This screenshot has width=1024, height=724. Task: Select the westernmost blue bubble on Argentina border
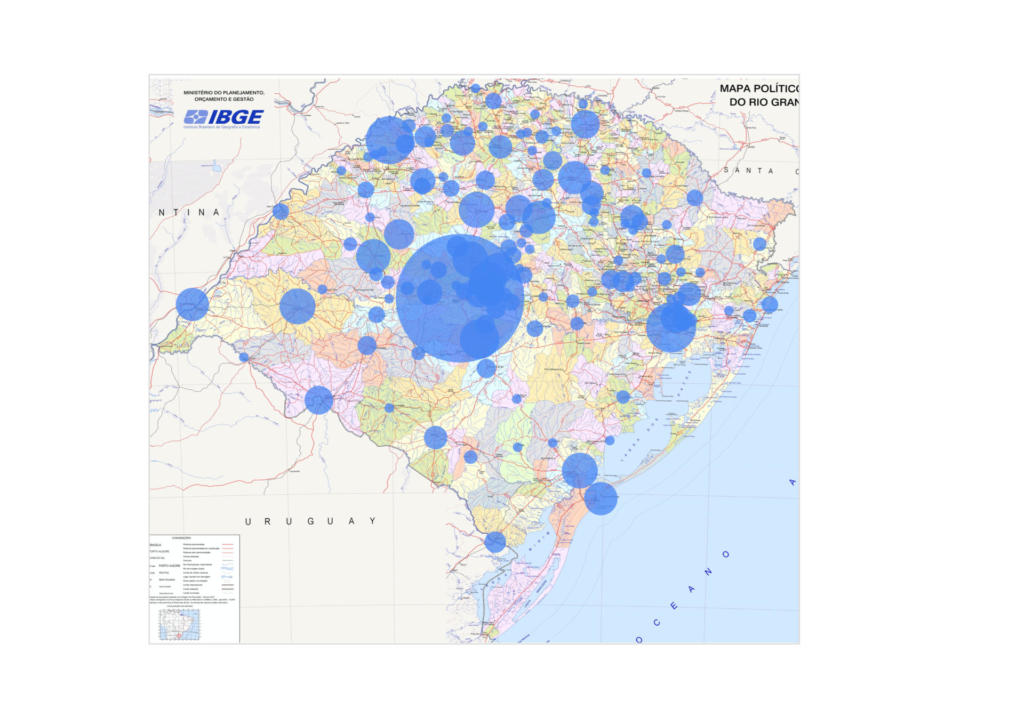click(192, 304)
